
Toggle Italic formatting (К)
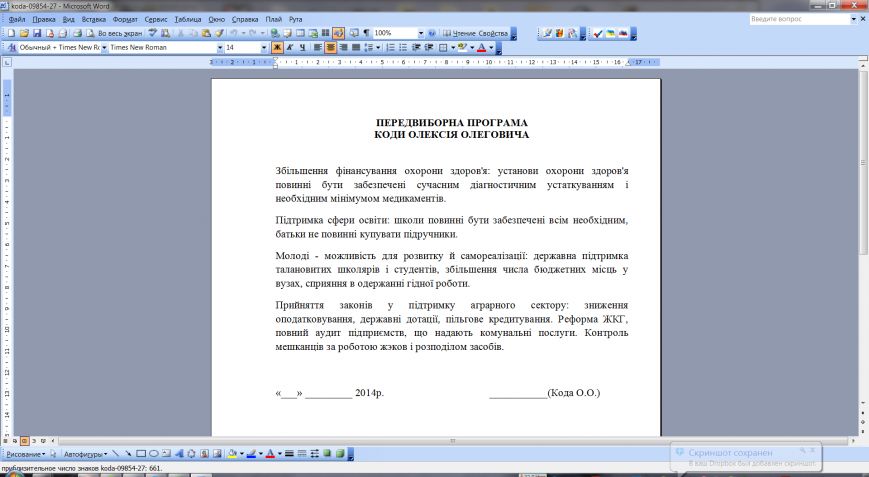[289, 48]
